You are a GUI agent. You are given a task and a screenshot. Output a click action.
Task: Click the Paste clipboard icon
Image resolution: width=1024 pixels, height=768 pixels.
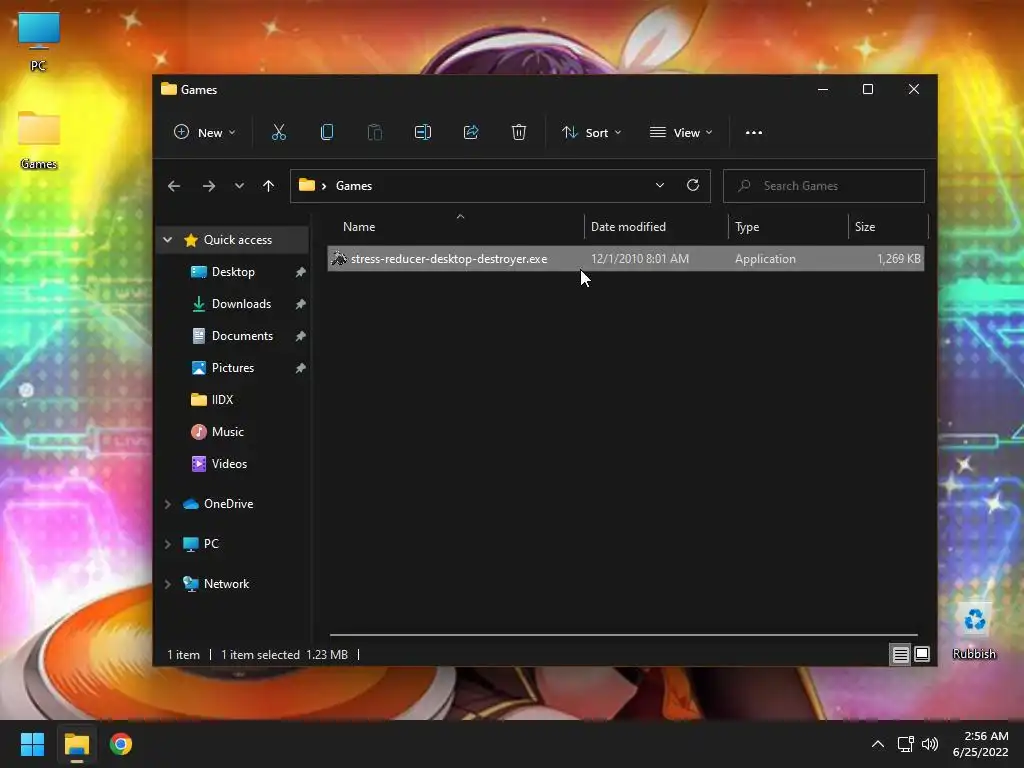coord(375,133)
